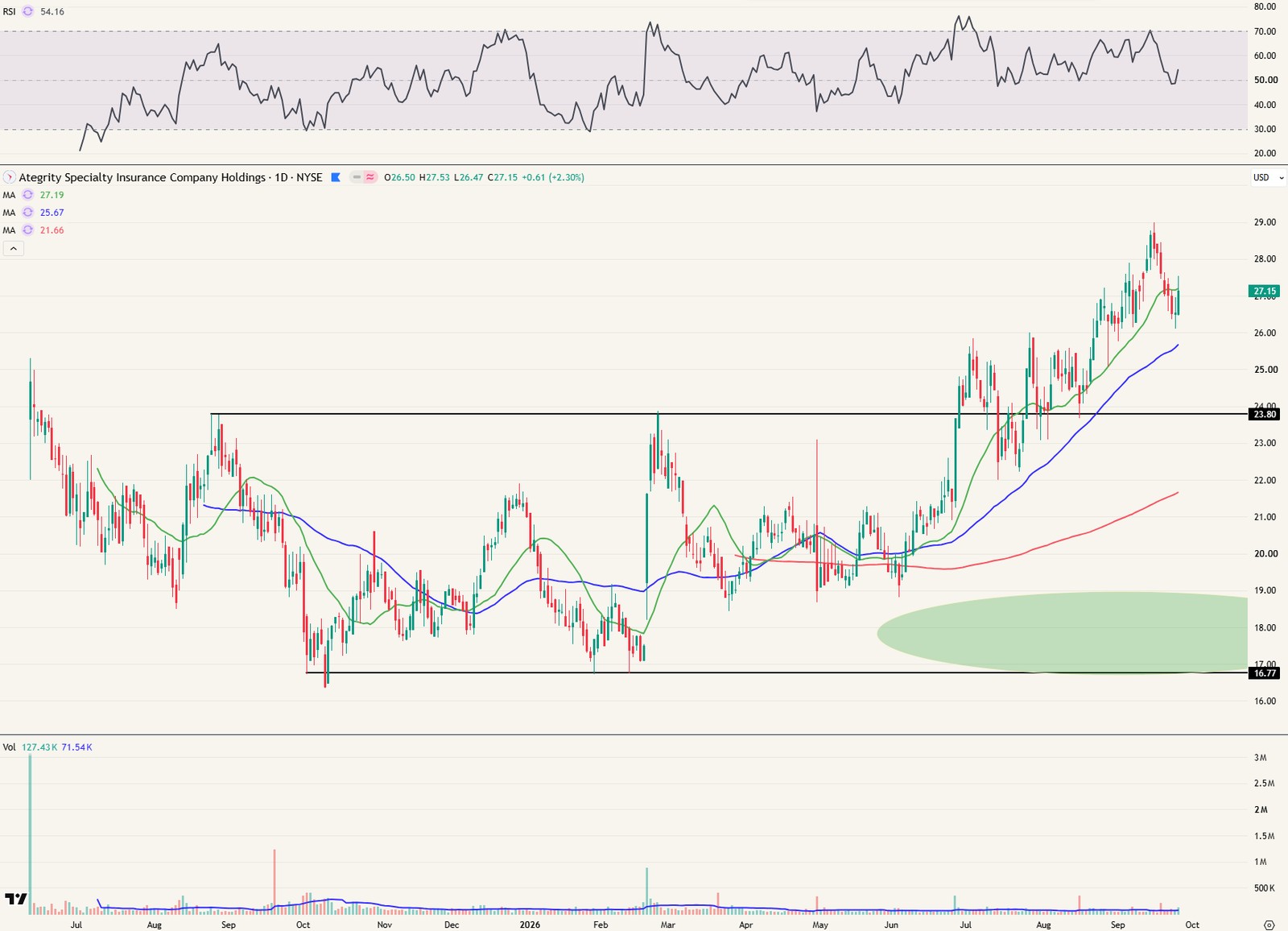This screenshot has width=1288, height=931.
Task: Select the MA legend row showing 27.19
Action: click(x=33, y=195)
